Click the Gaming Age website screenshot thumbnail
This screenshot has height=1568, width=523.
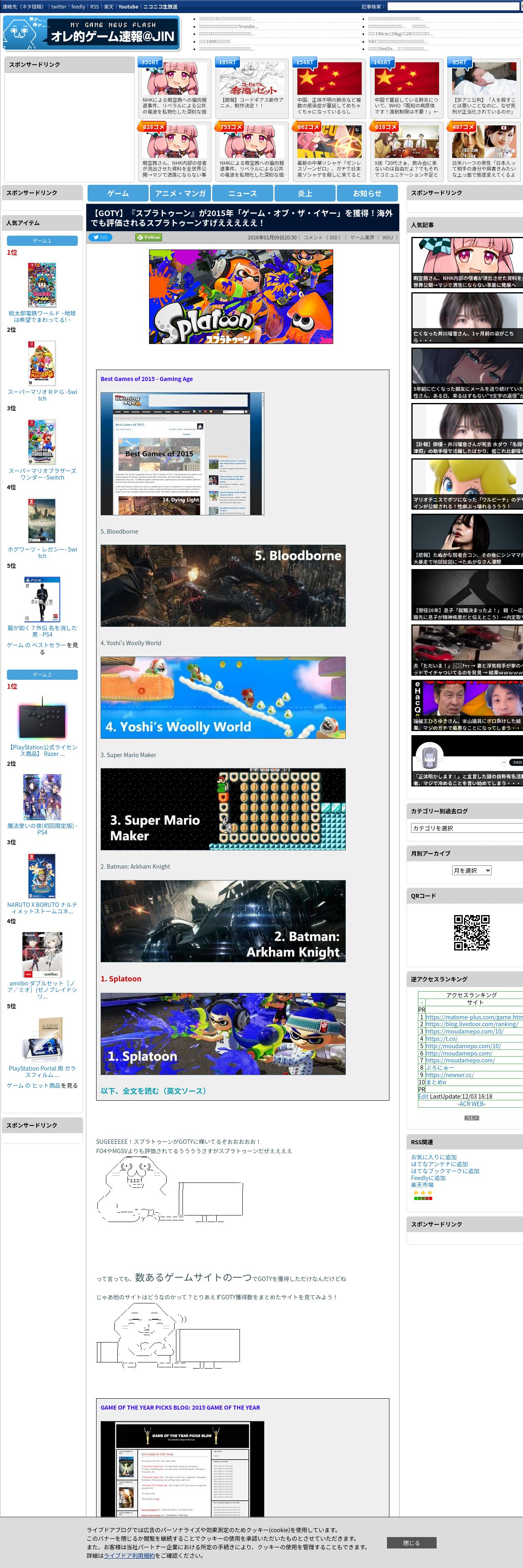(182, 453)
